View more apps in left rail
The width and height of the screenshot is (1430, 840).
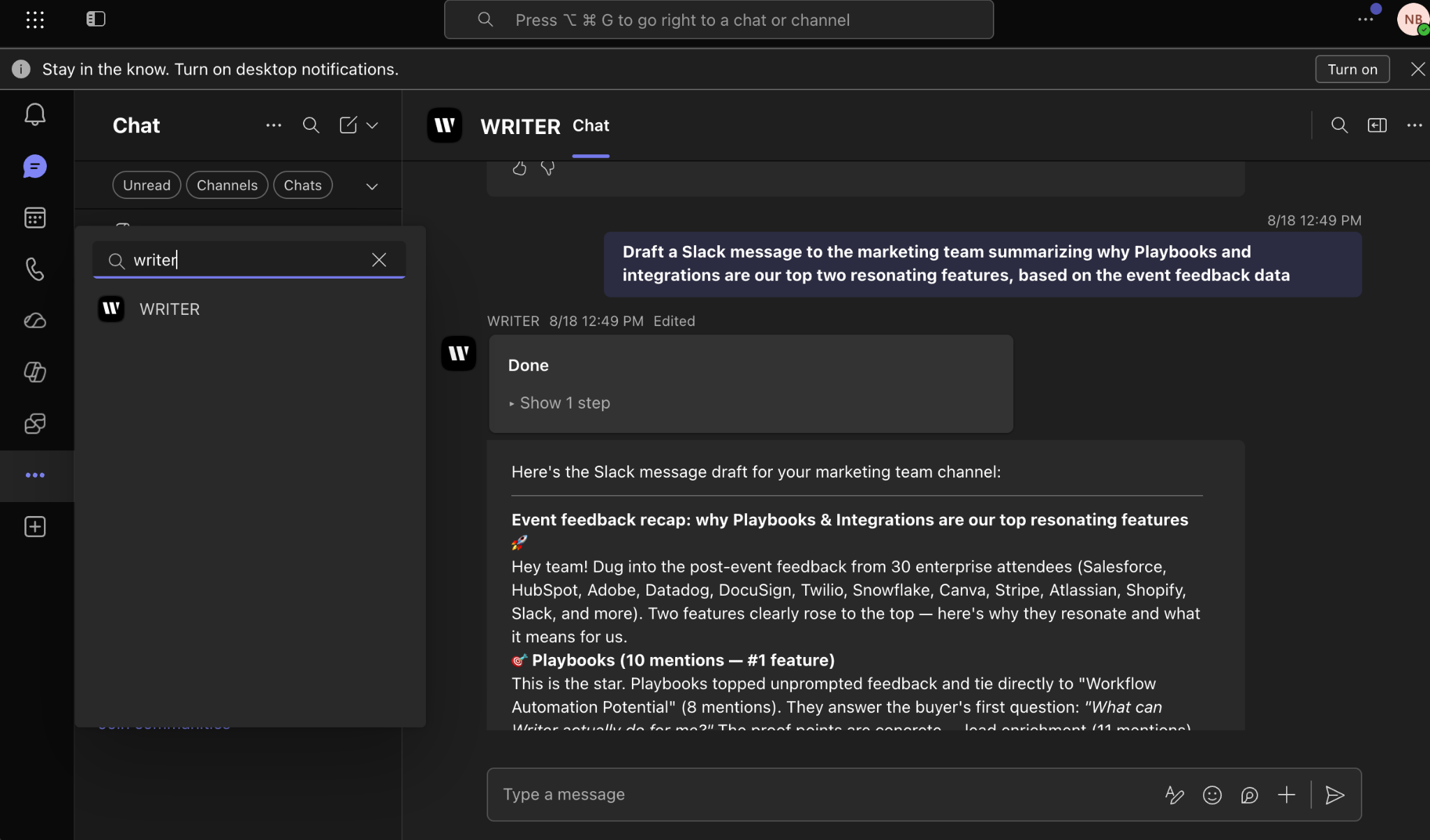[35, 475]
